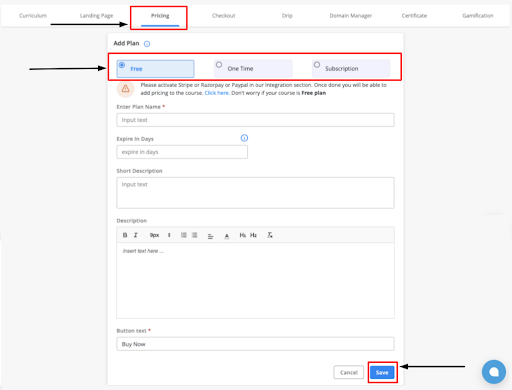
Task: Open text alignment option
Action: point(210,236)
